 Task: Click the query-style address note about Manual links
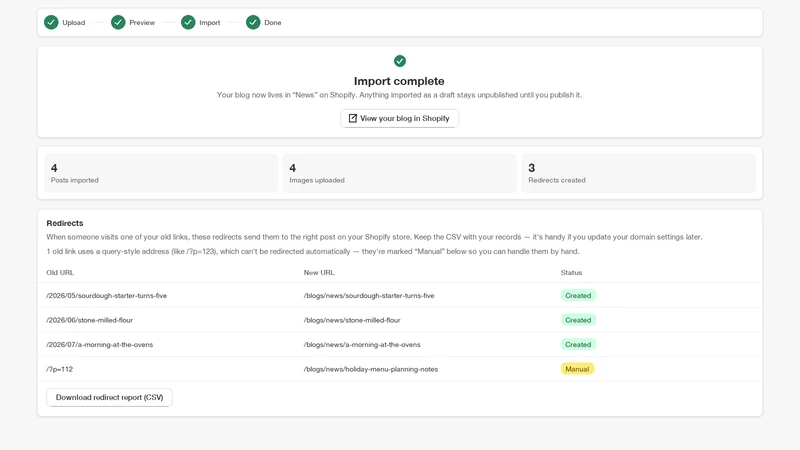coord(313,252)
